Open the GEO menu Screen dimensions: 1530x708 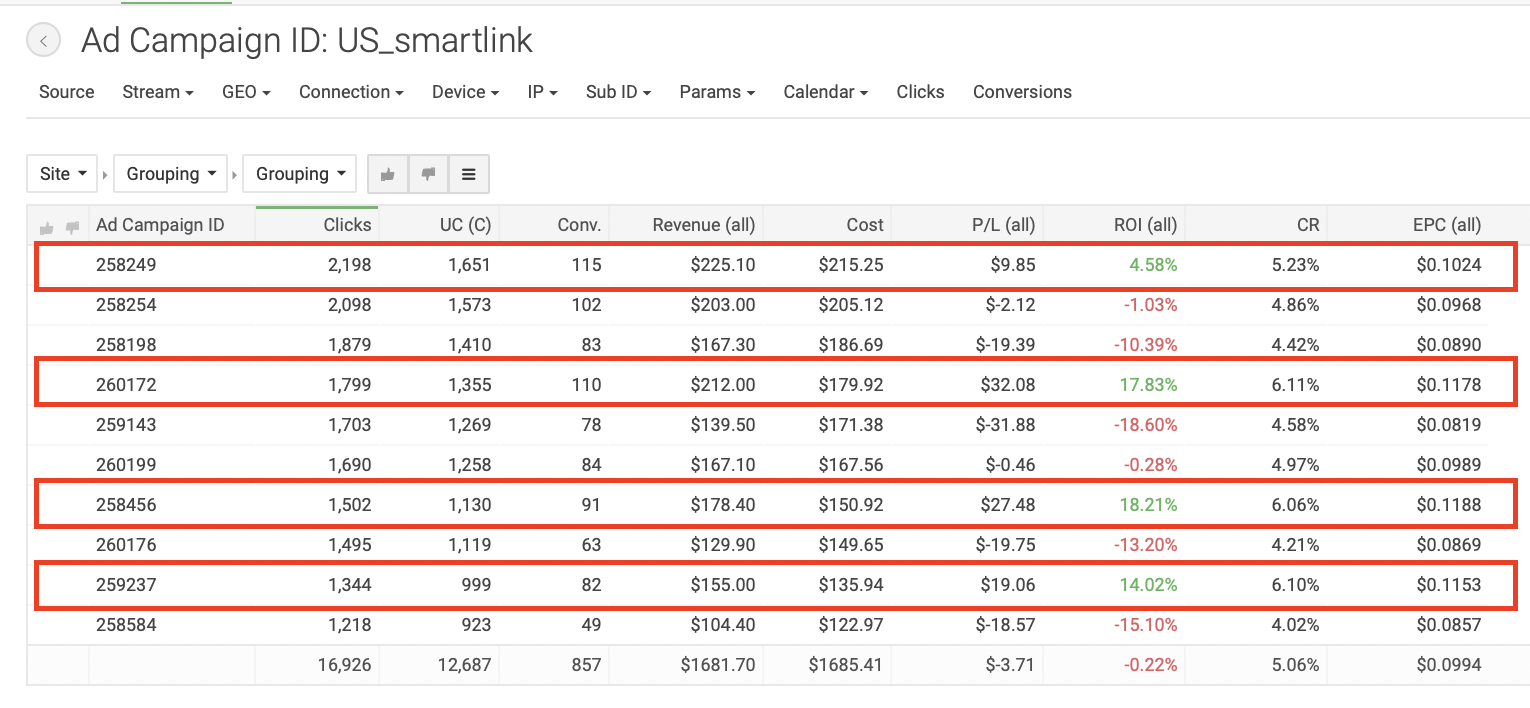click(x=246, y=92)
